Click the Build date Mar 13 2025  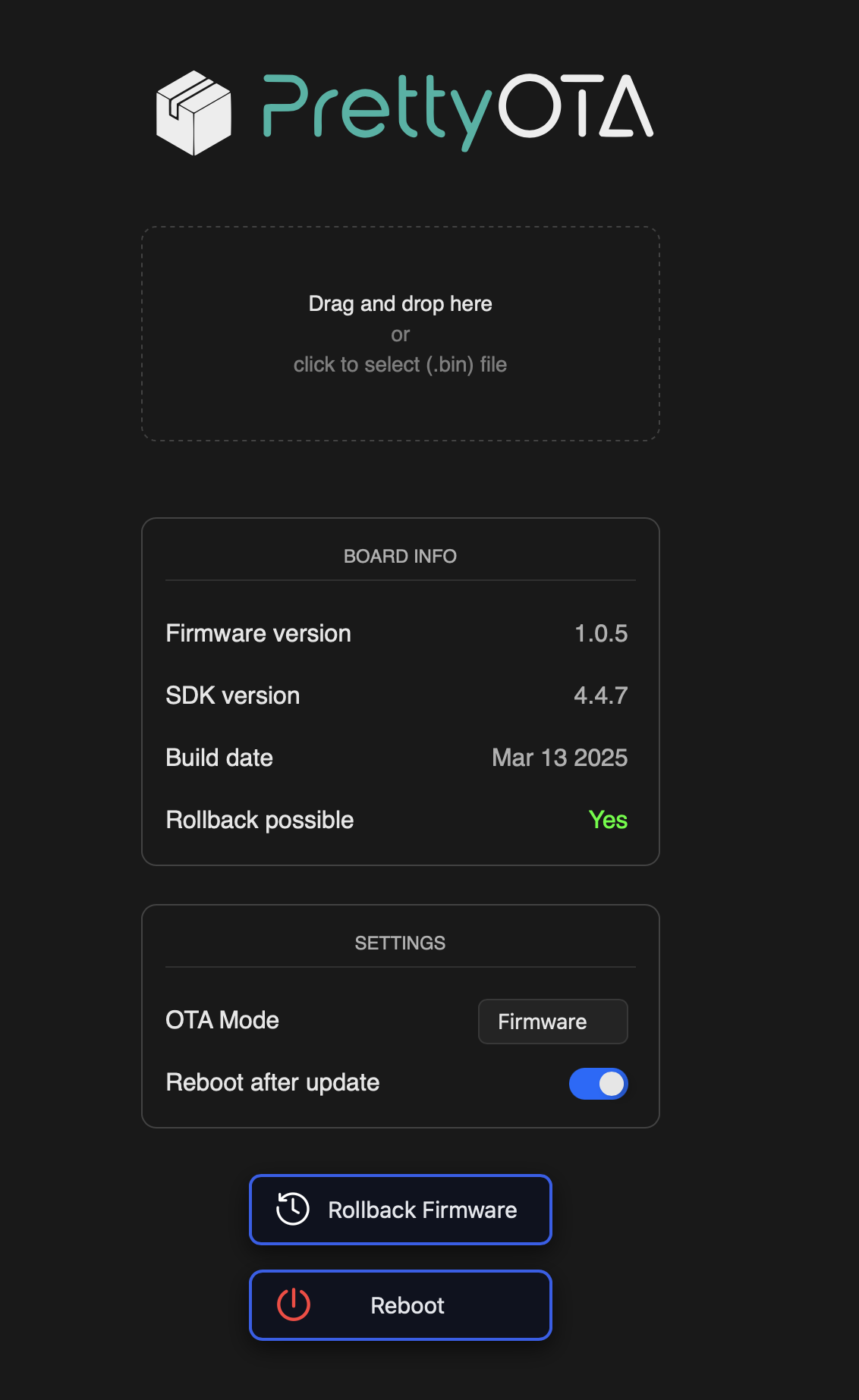560,758
